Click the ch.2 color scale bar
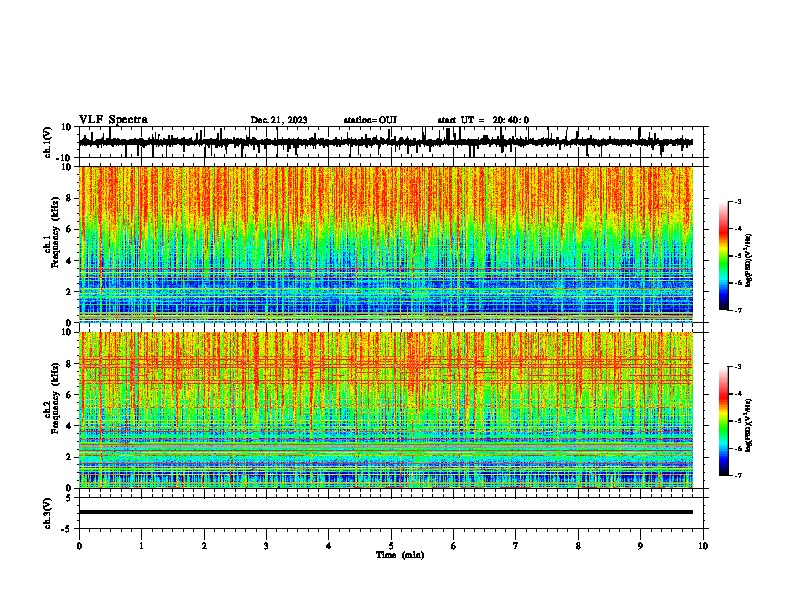Image resolution: width=792 pixels, height=612 pixels. (x=723, y=421)
